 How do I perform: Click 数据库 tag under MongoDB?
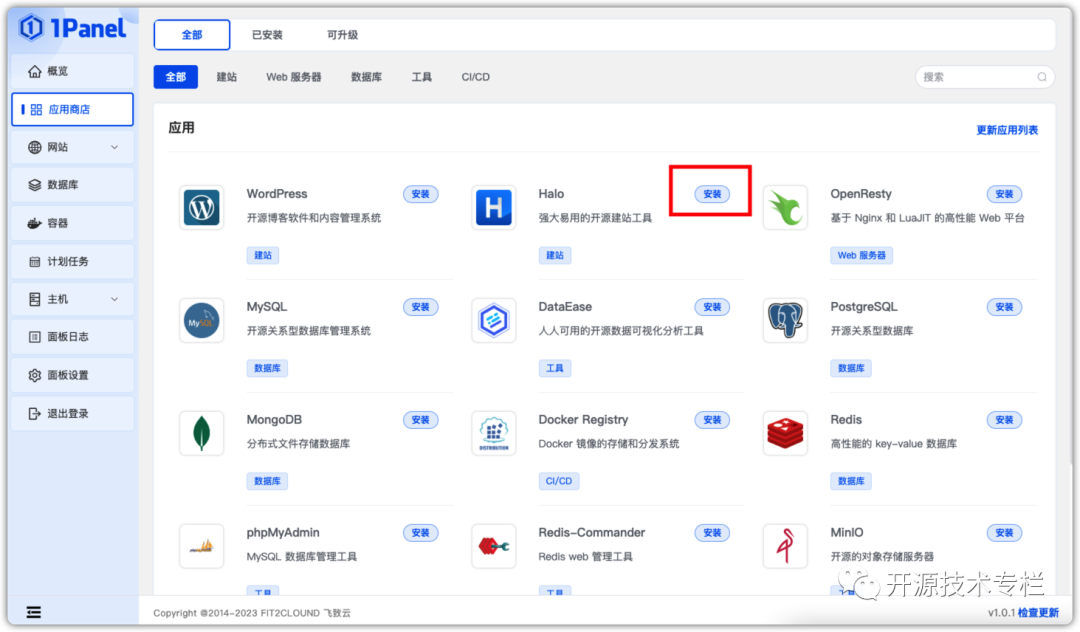(x=267, y=481)
